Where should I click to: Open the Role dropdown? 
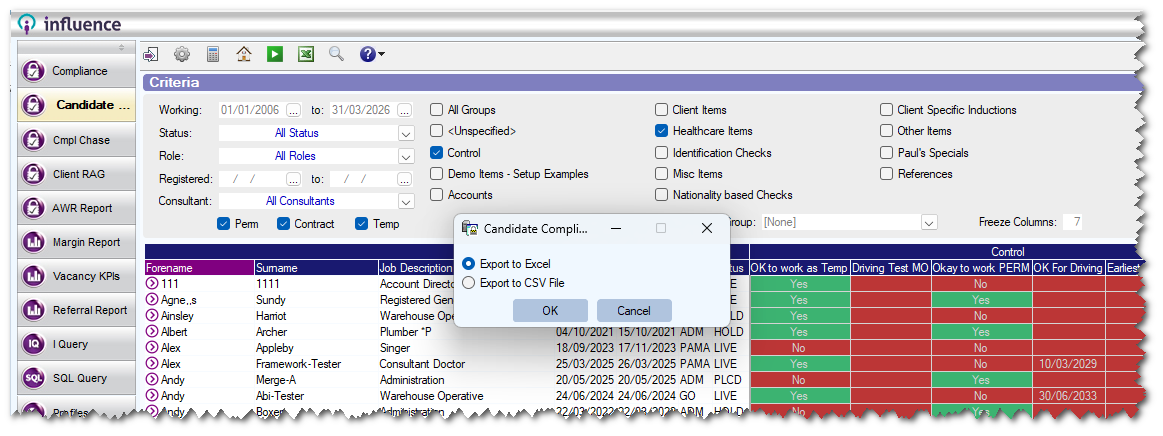click(406, 156)
